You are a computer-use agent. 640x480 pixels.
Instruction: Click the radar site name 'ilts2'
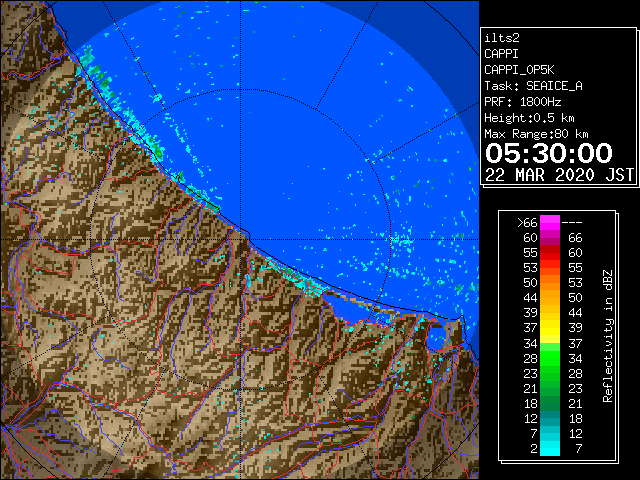(502, 38)
